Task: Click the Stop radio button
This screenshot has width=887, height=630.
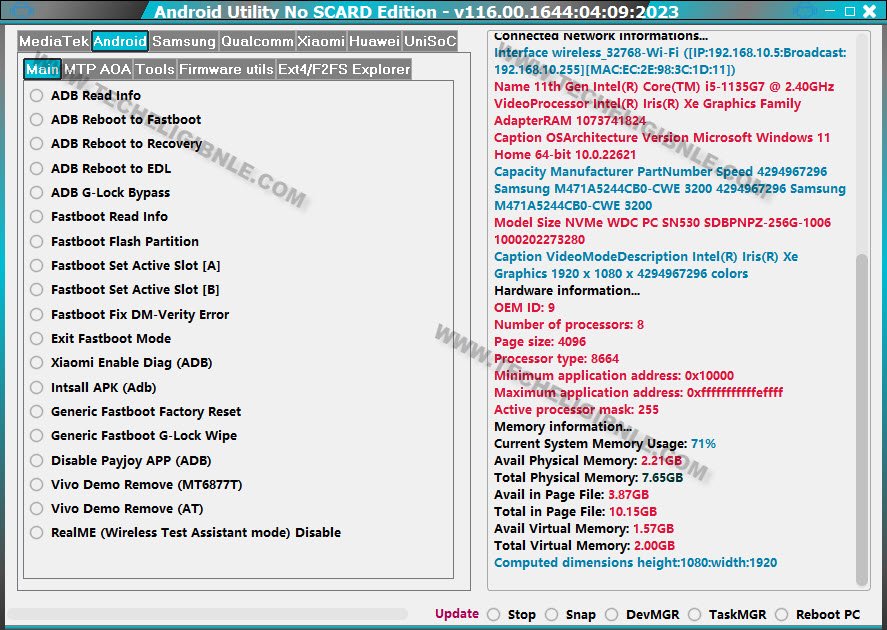Action: [x=494, y=615]
